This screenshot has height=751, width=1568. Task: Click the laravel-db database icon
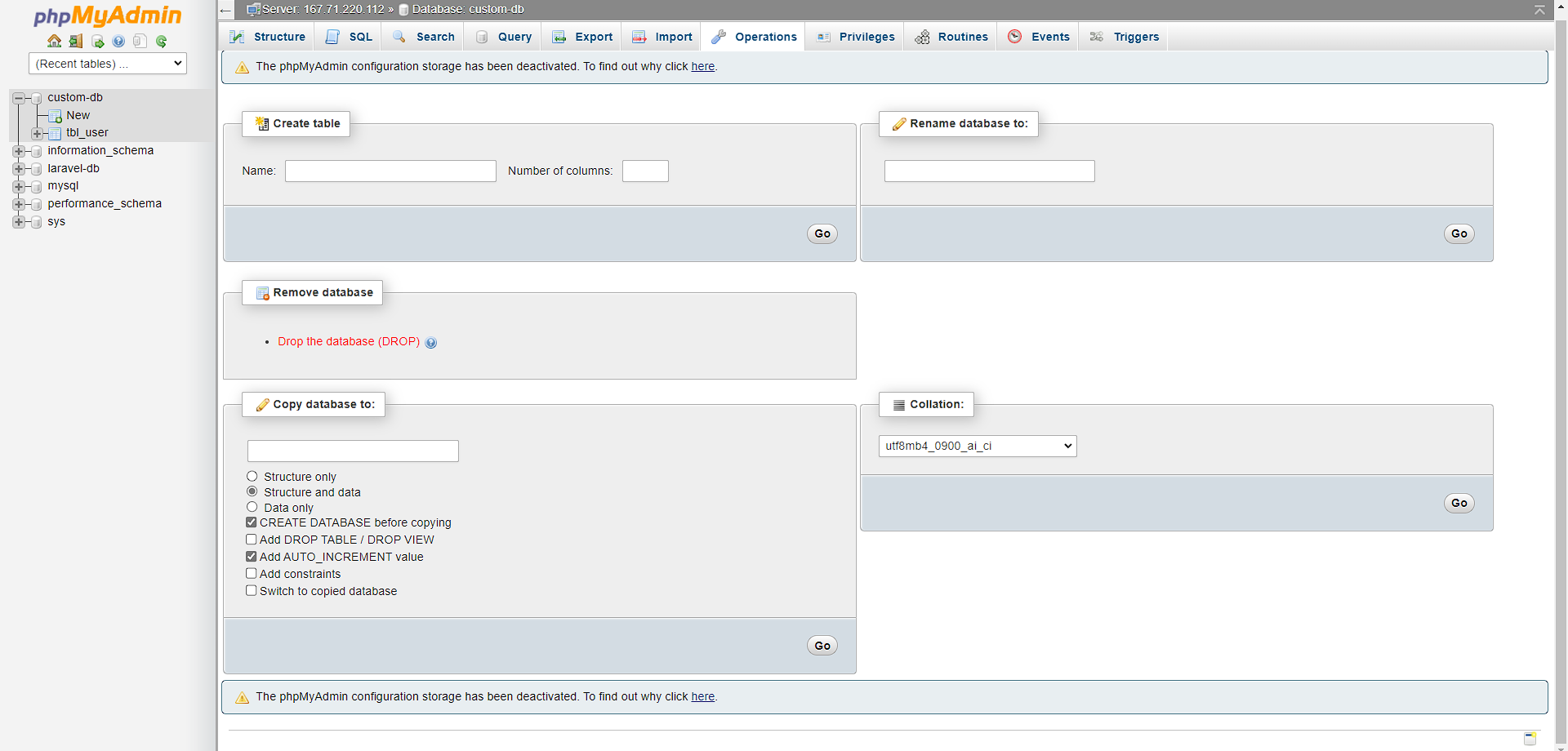pyautogui.click(x=36, y=169)
